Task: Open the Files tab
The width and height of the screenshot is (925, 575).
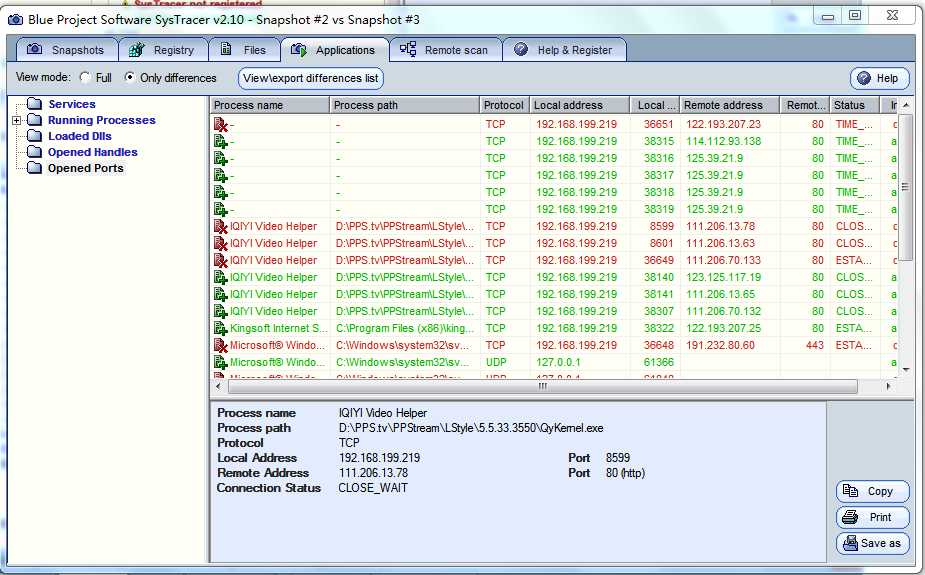Action: 244,50
